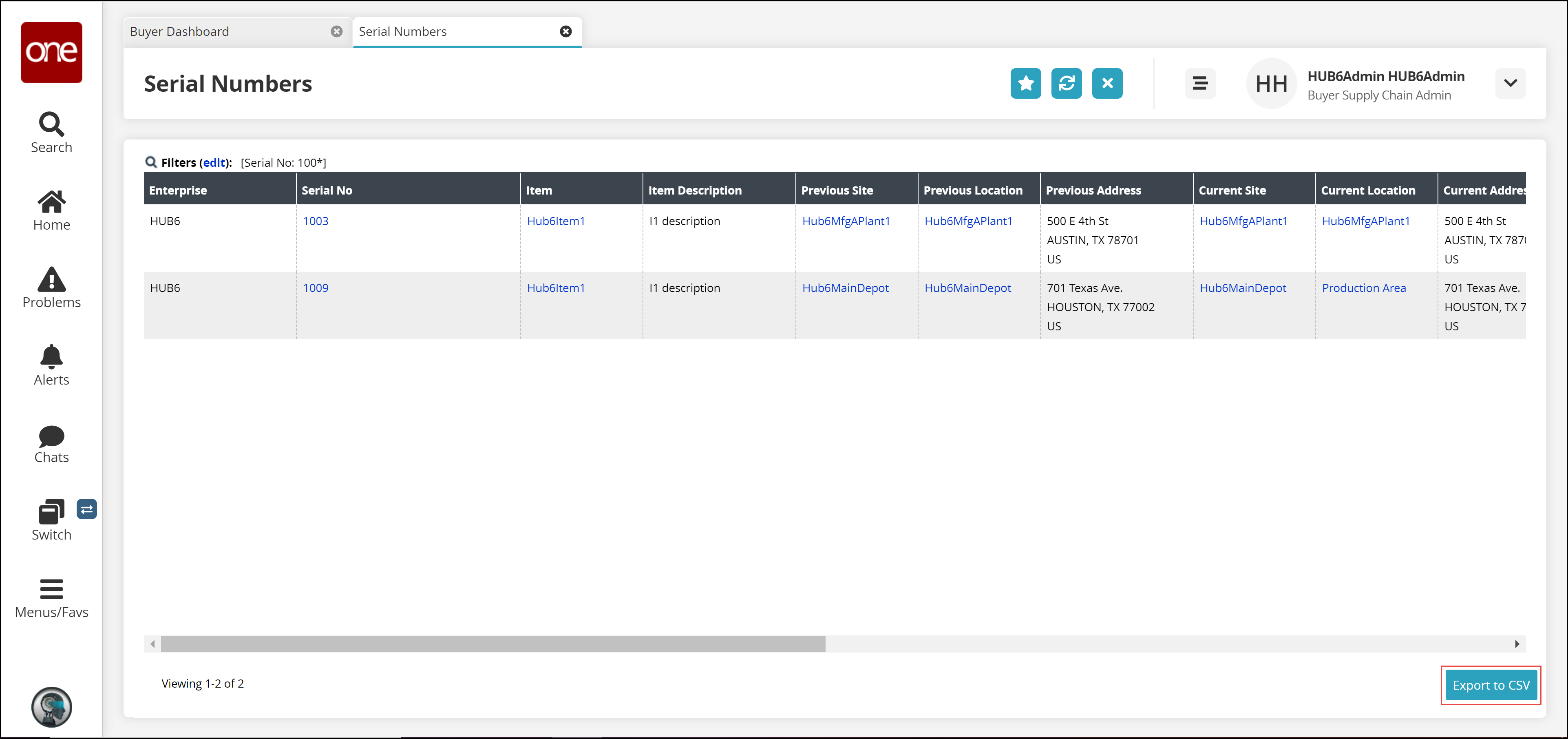Open the three-line actions menu in header
Screen dimensions: 1568x739
pos(1200,83)
